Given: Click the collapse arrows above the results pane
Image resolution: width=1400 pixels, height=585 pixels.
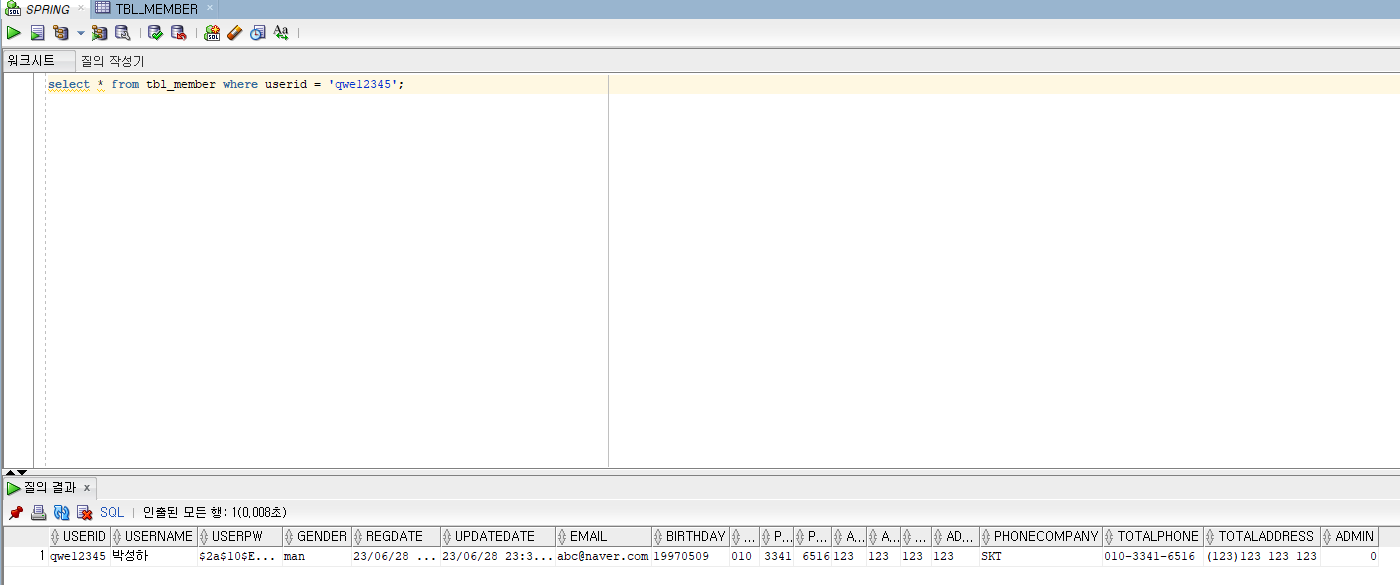Looking at the screenshot, I should (17, 472).
